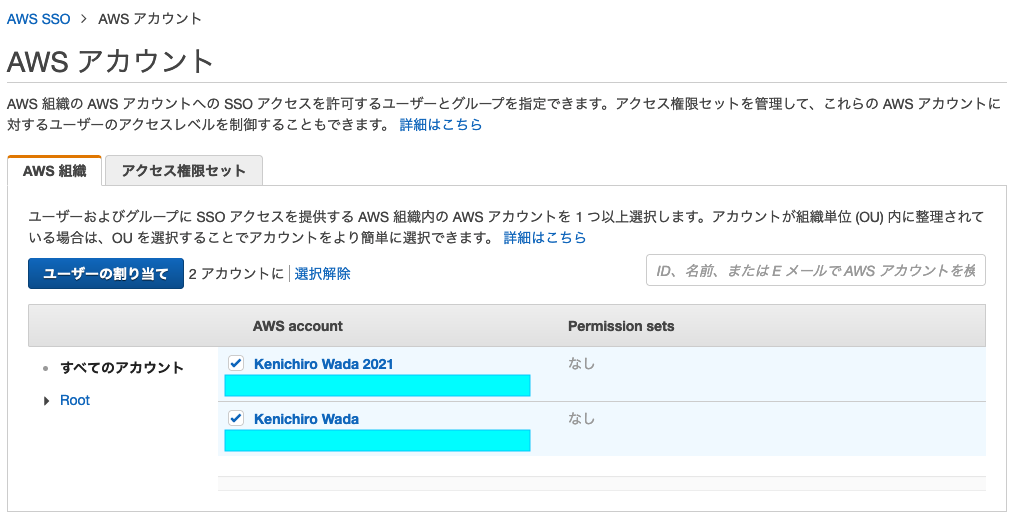Uncheck the Kenichiro Wada account checkbox
This screenshot has width=1021, height=526.
[x=236, y=419]
